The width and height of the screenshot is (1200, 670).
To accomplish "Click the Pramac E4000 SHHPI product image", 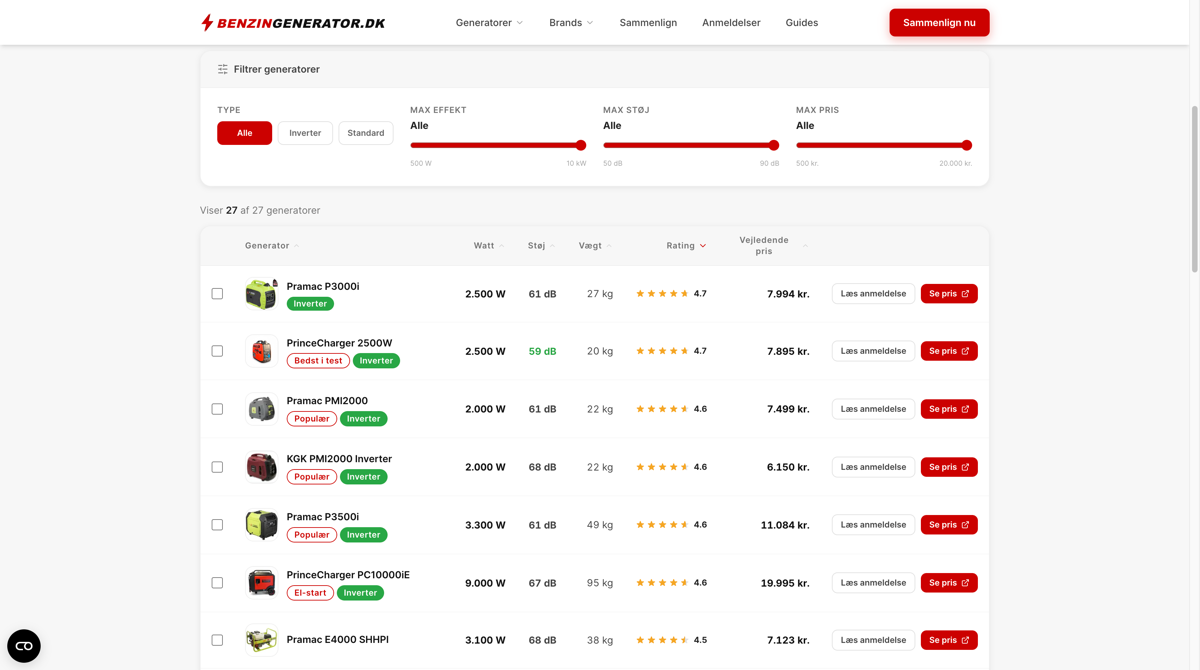I will click(261, 640).
